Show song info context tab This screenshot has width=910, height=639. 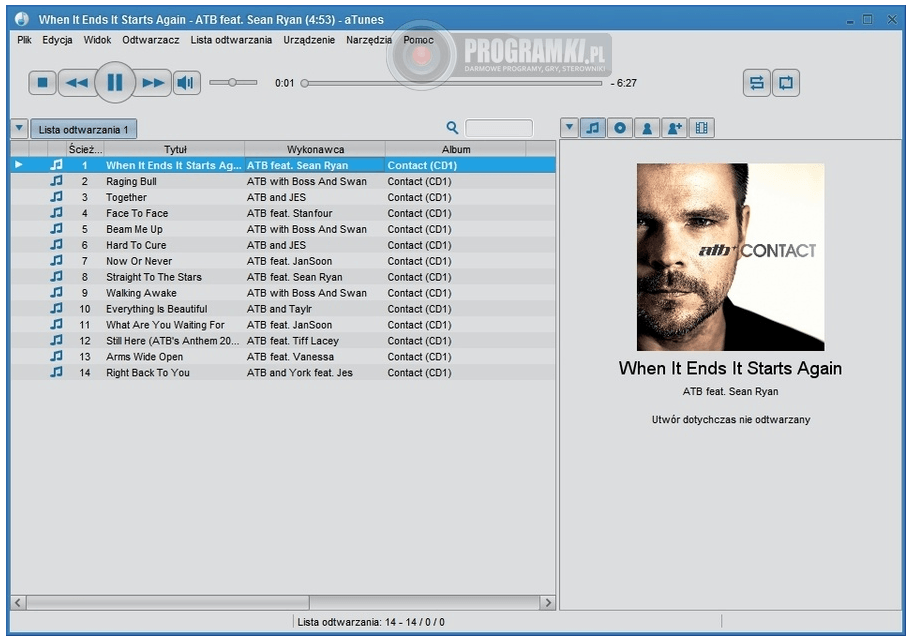[593, 128]
